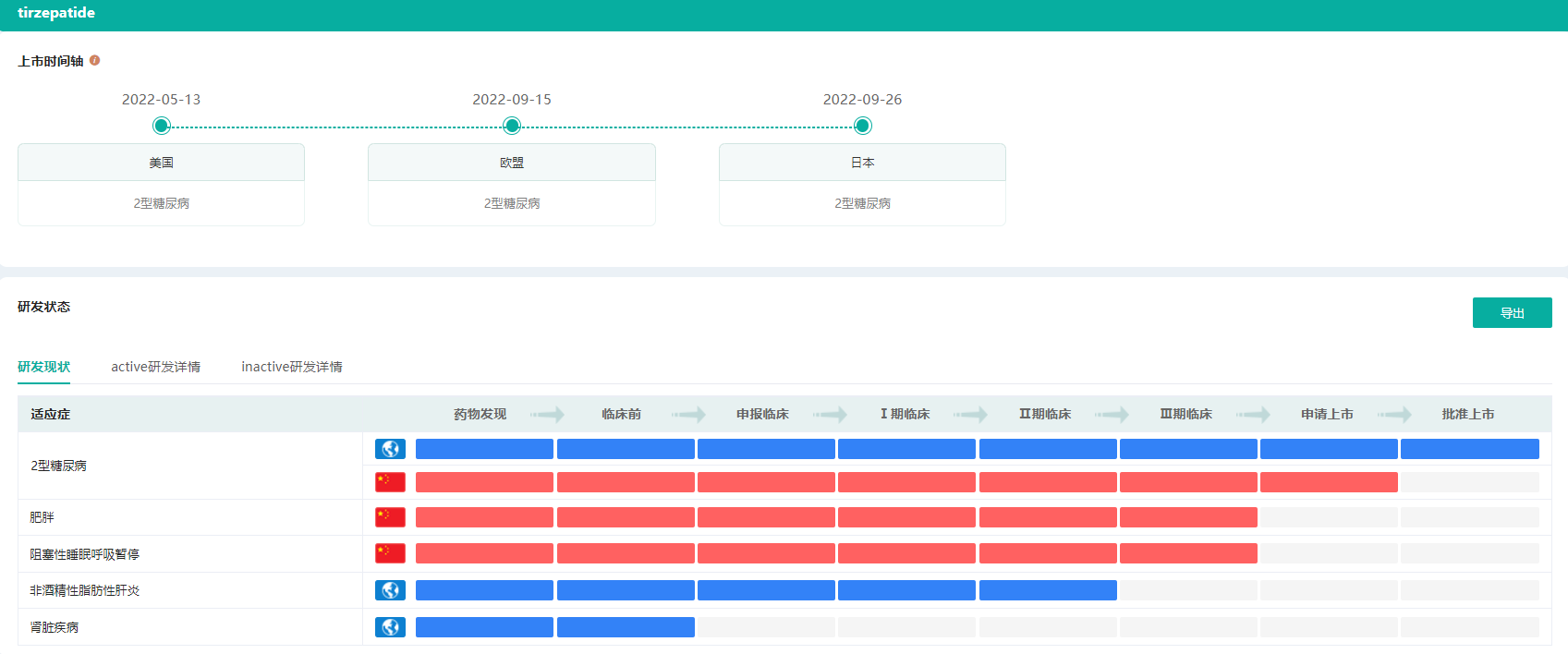Click the info icon beside 上市时间轴

point(94,60)
